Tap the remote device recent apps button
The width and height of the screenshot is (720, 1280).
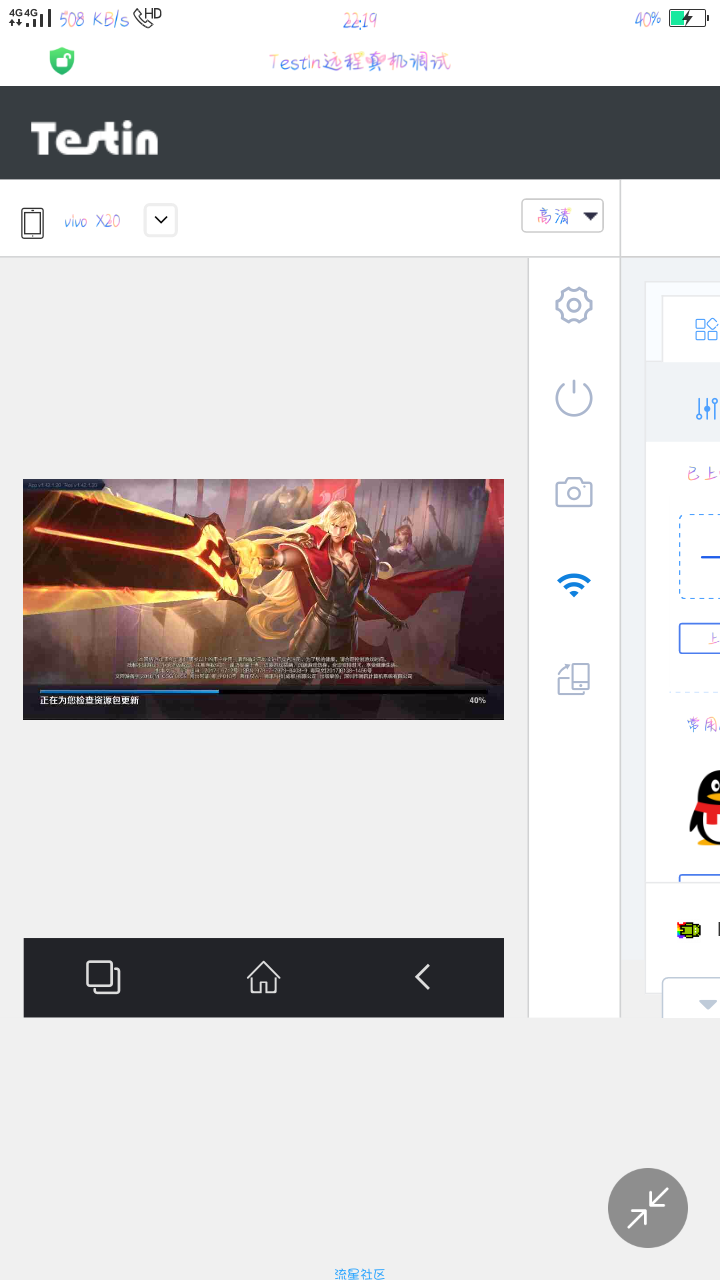103,977
